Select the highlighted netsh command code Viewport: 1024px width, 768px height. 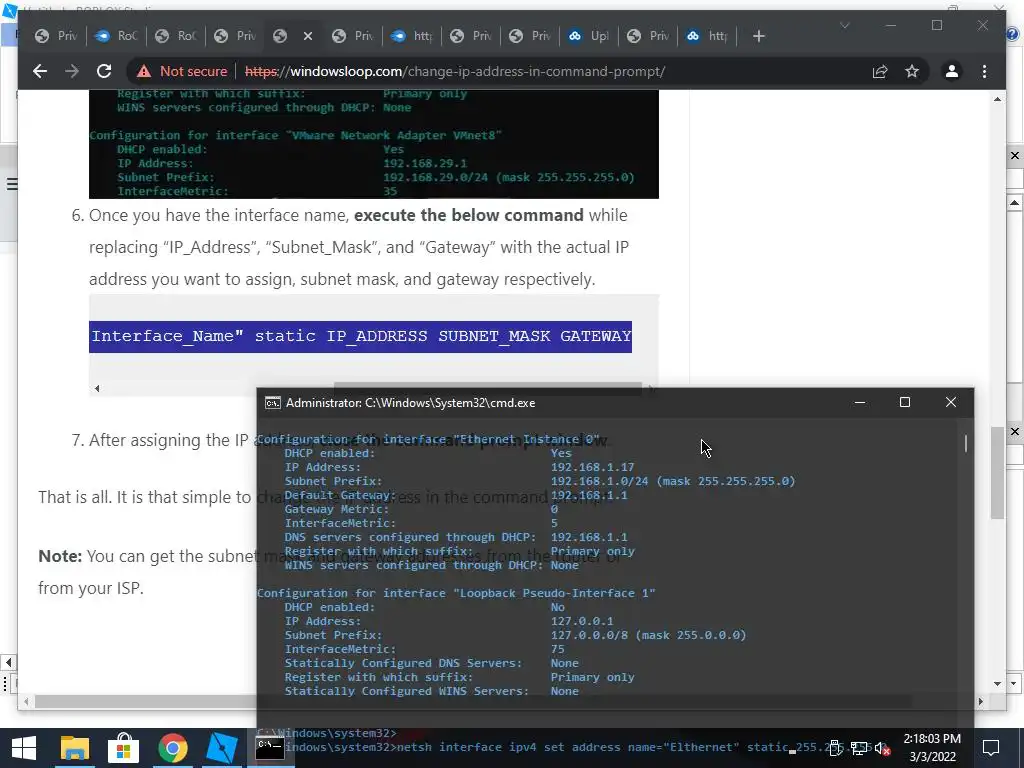(x=360, y=336)
